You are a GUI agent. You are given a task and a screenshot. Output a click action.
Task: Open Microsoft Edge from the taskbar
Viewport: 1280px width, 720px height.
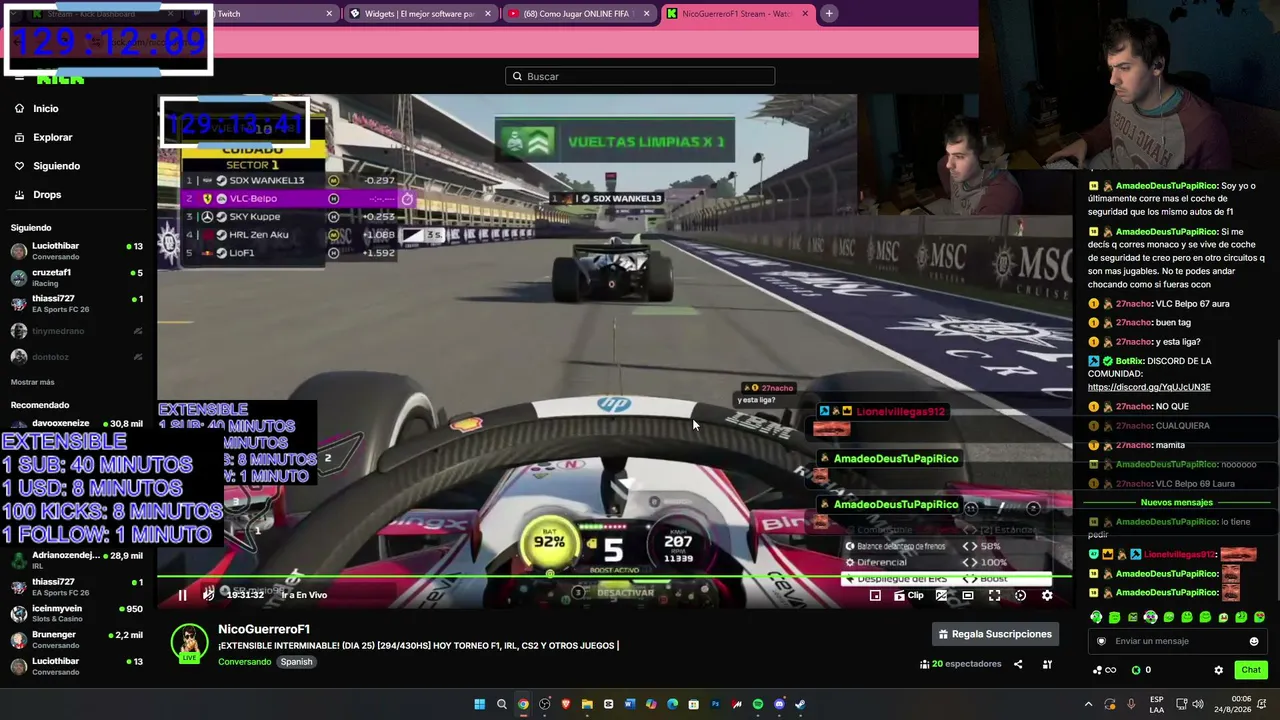click(672, 704)
